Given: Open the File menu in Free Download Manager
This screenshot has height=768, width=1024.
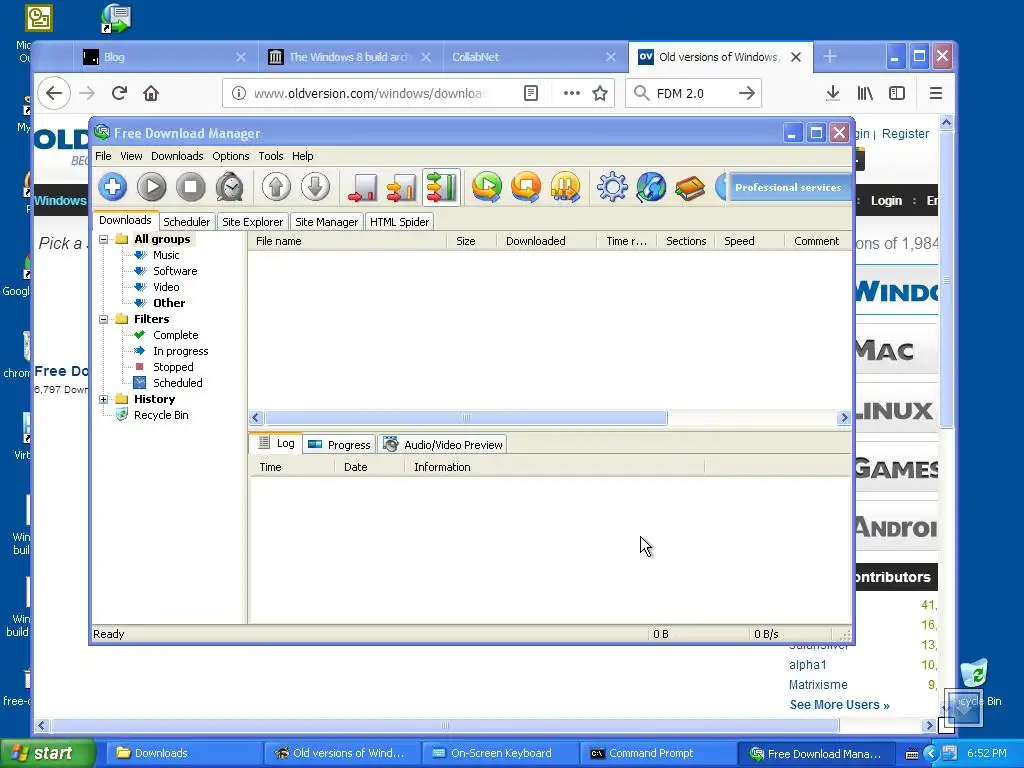Looking at the screenshot, I should coord(103,156).
